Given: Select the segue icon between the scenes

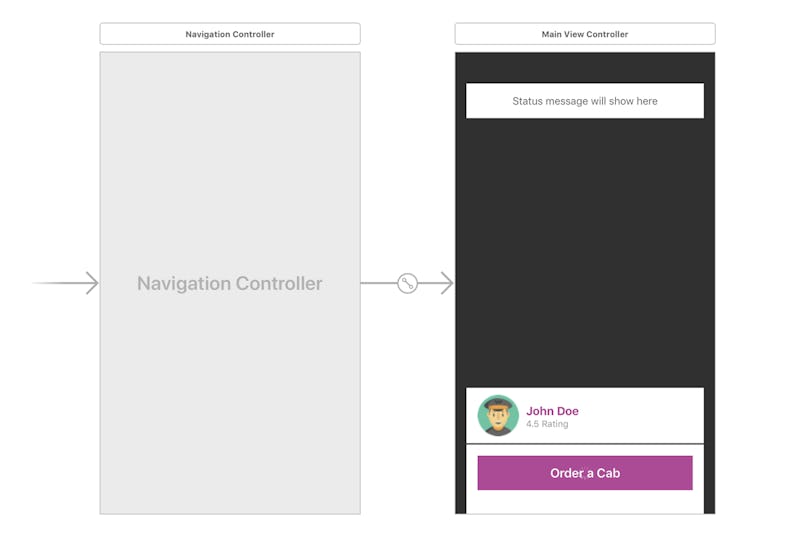Looking at the screenshot, I should point(407,283).
